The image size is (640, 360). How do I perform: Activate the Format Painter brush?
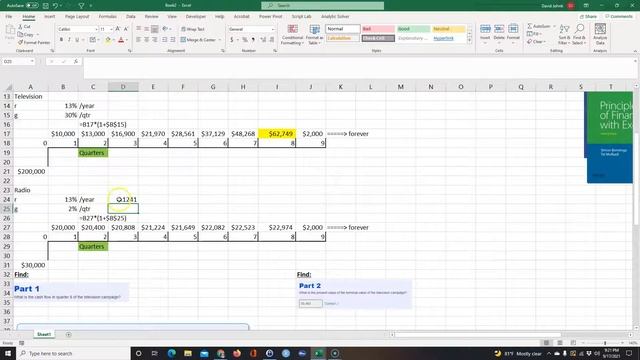[34, 42]
